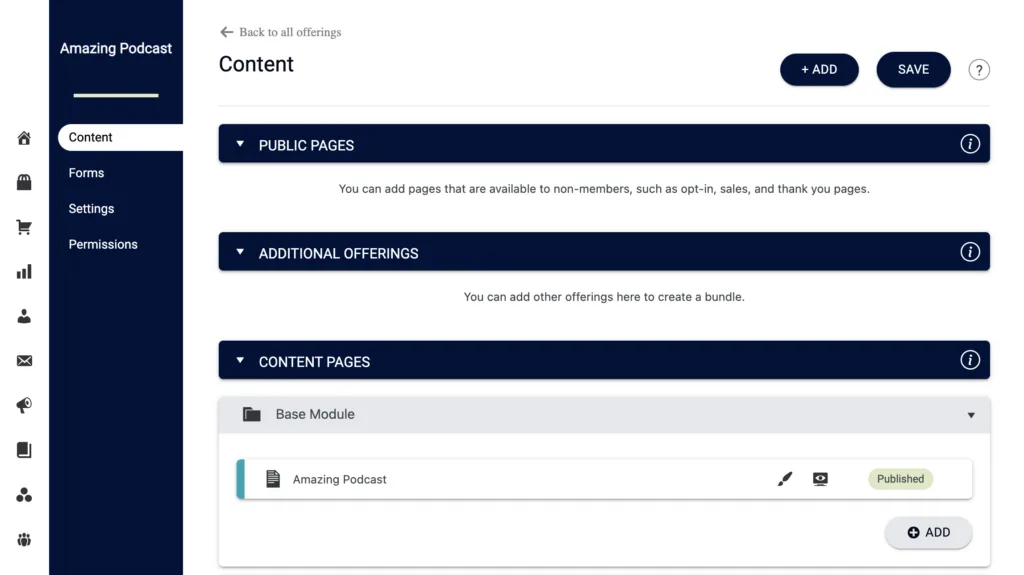1024x575 pixels.
Task: Save the content changes
Action: [913, 69]
